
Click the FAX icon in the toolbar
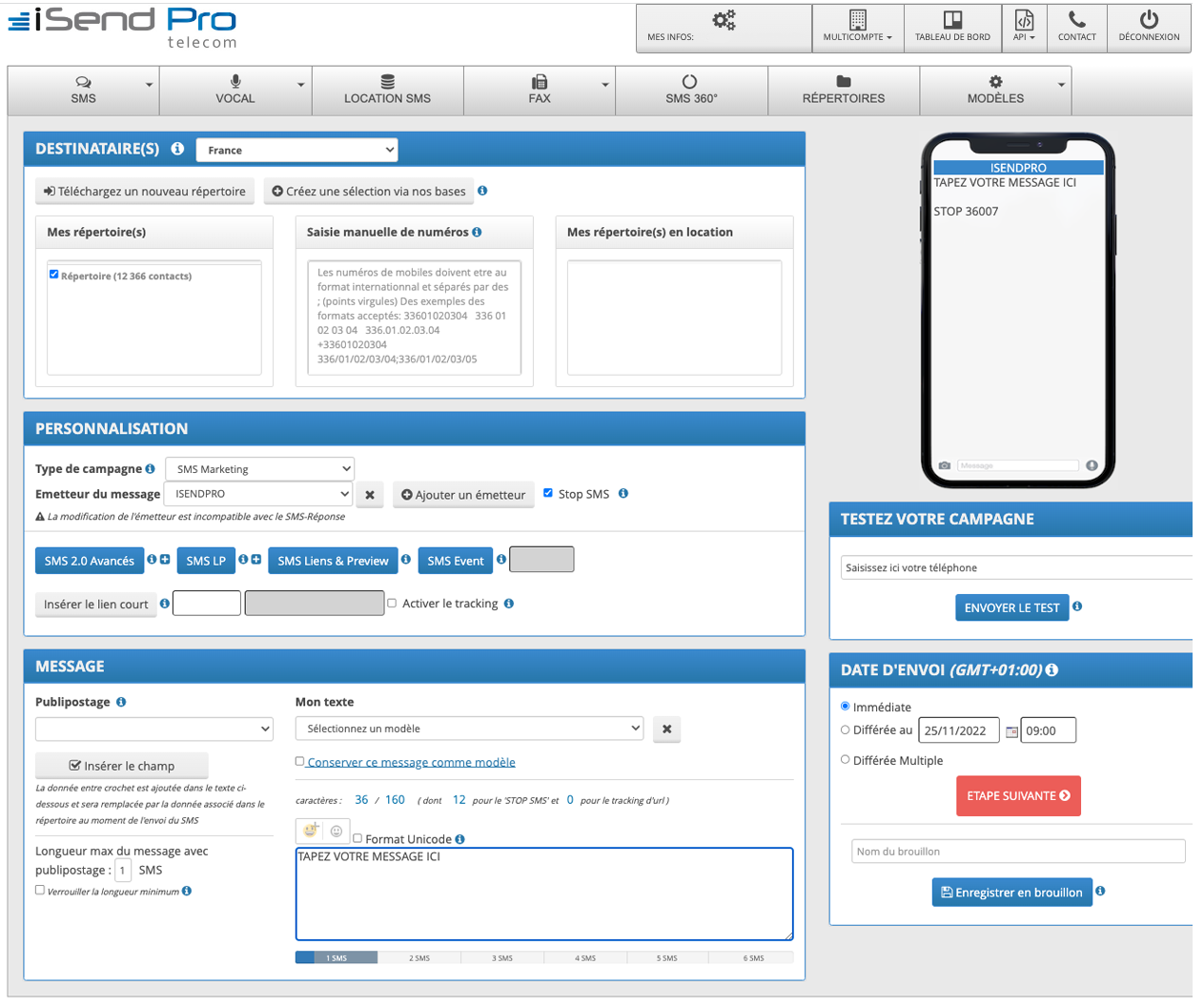point(540,81)
